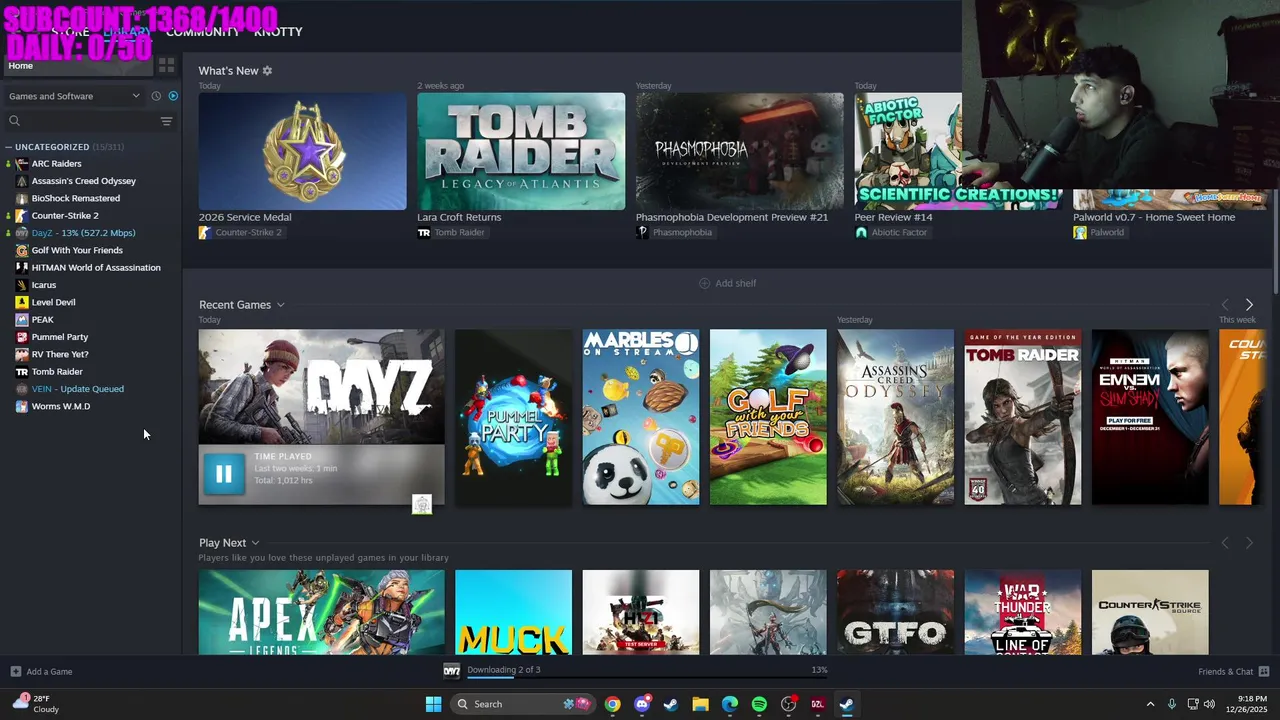
Task: Expand the Play Next shelf dropdown
Action: (255, 543)
